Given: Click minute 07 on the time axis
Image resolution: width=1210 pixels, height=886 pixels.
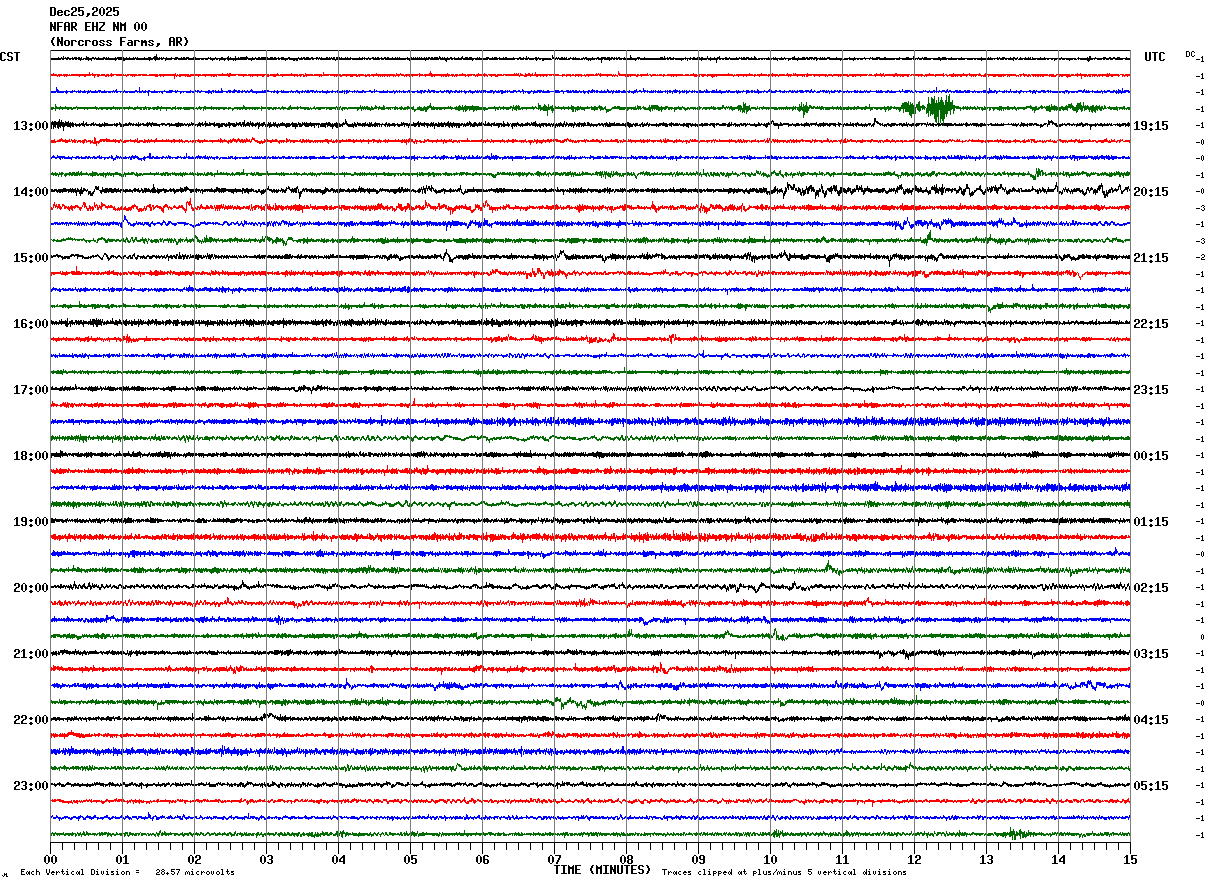Looking at the screenshot, I should (x=554, y=859).
